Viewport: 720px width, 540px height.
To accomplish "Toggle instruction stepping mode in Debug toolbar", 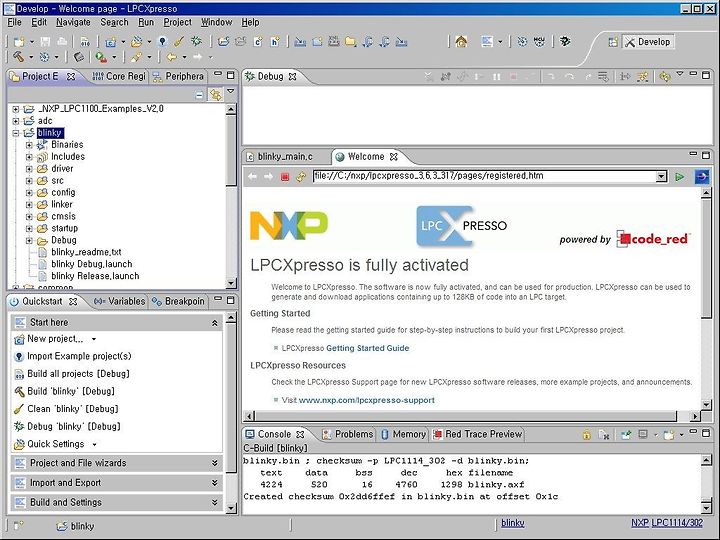I will pyautogui.click(x=625, y=77).
